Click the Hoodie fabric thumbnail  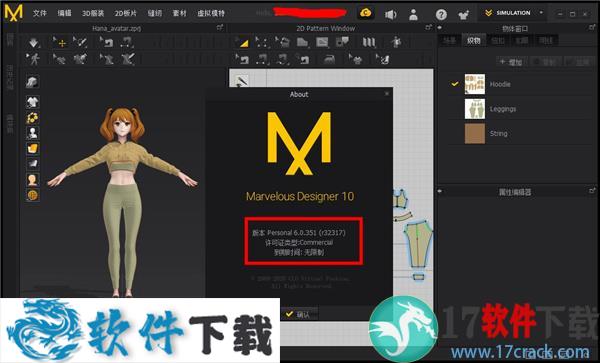(x=474, y=84)
